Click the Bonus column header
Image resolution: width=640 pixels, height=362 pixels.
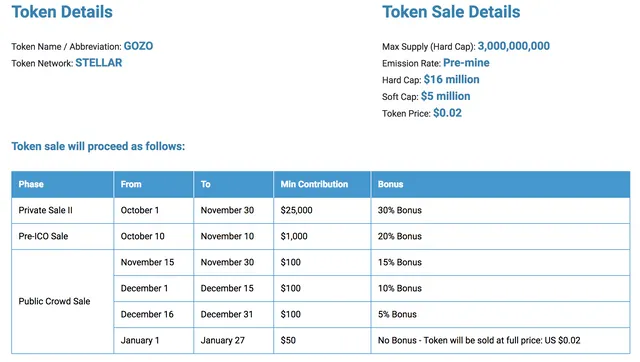(x=500, y=184)
